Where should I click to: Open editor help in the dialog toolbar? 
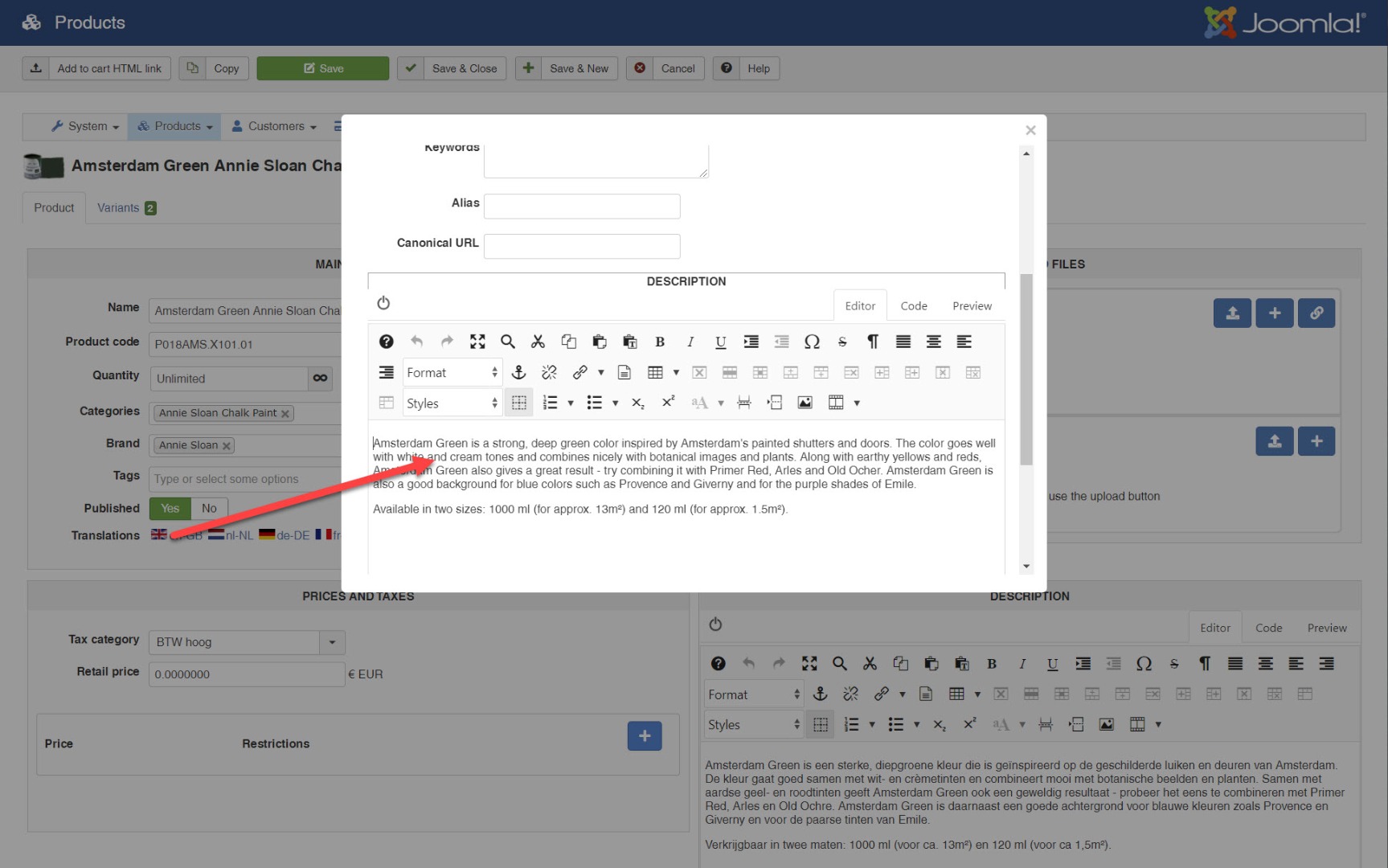pyautogui.click(x=387, y=342)
